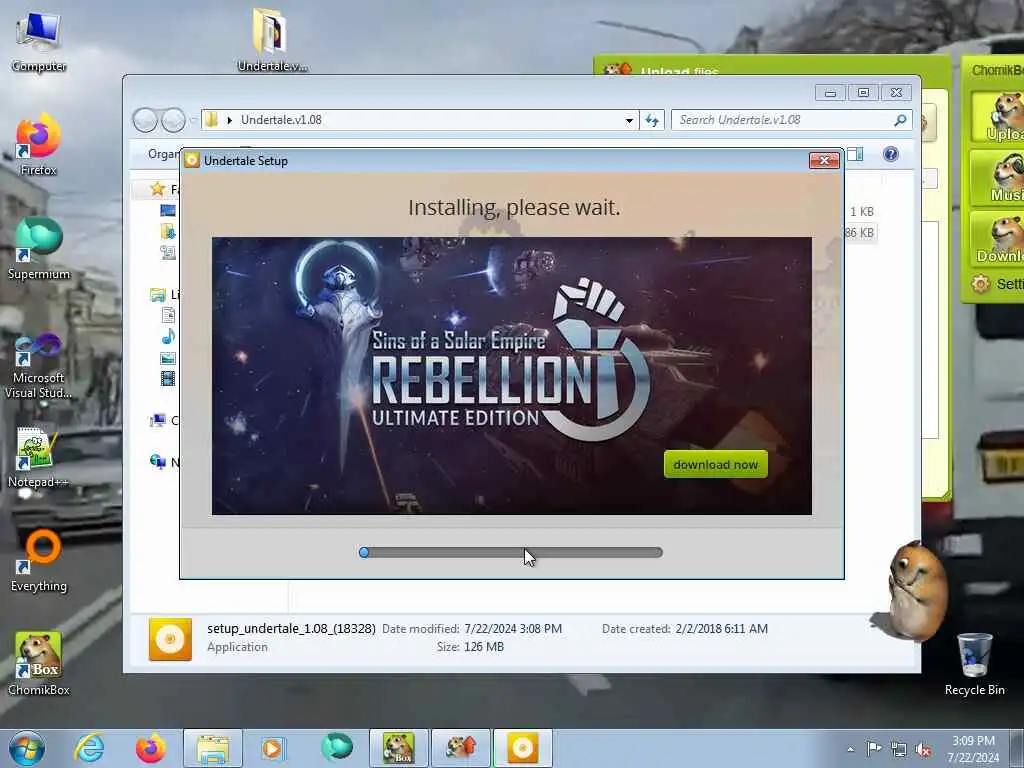
Task: Maximize the Explorer window
Action: pyautogui.click(x=863, y=93)
